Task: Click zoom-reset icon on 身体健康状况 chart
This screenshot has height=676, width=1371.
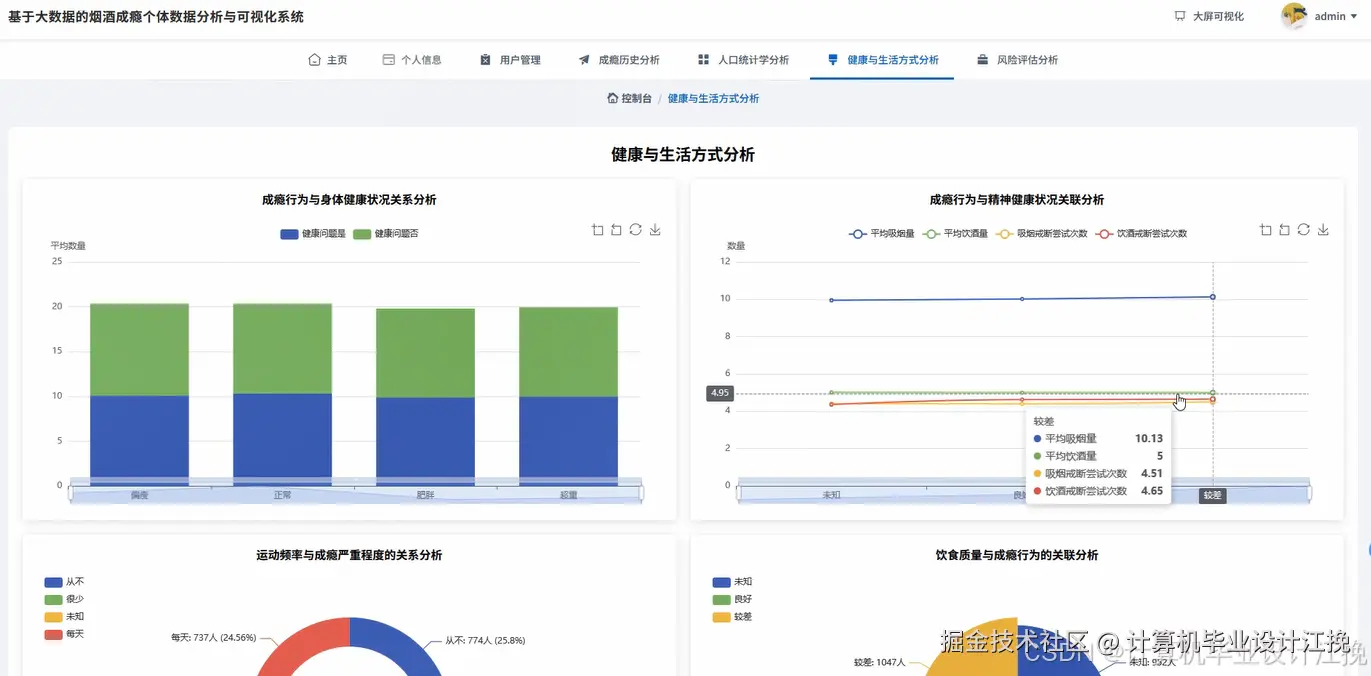Action: (x=616, y=230)
